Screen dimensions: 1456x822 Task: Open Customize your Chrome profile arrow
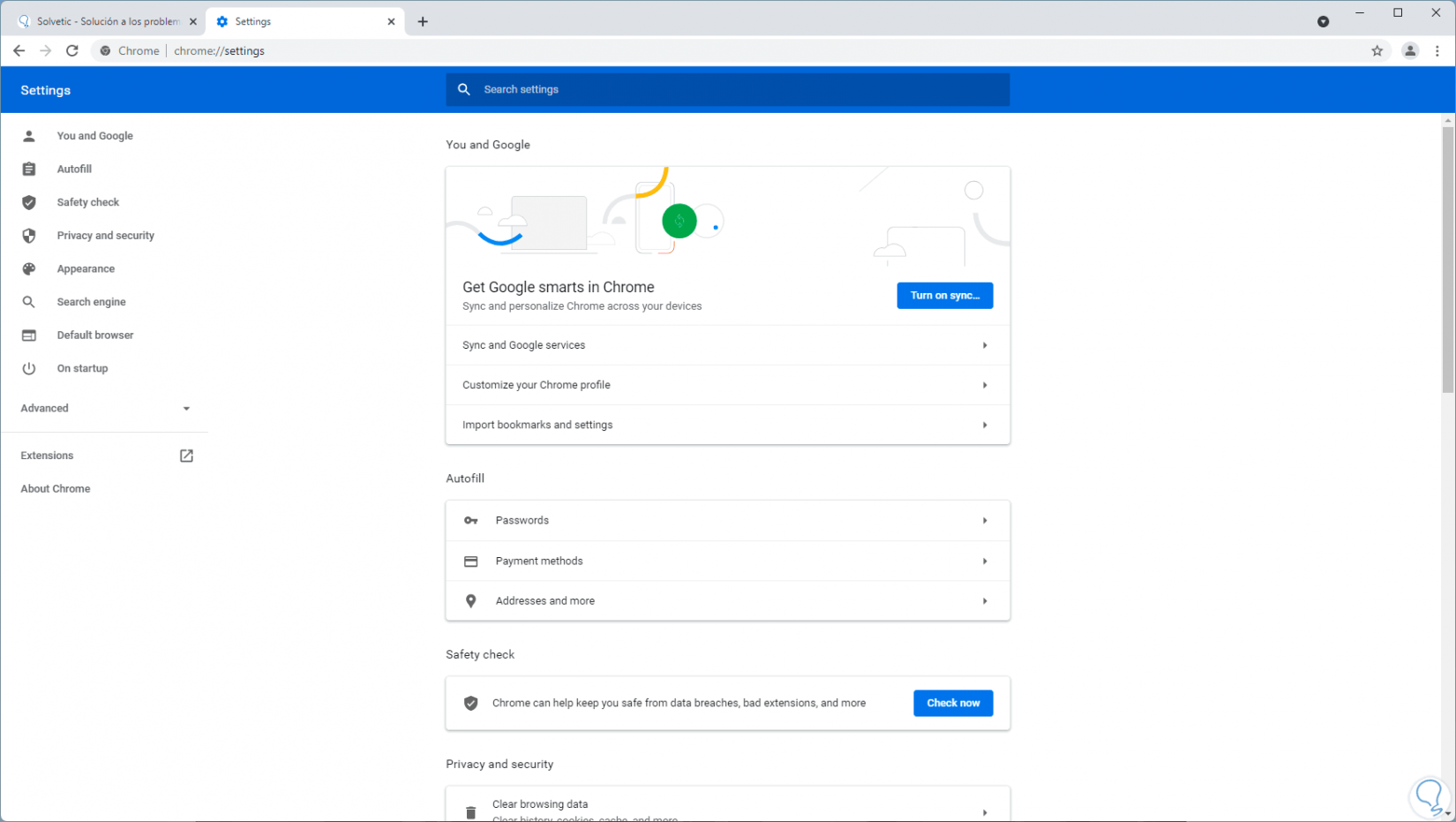click(985, 385)
